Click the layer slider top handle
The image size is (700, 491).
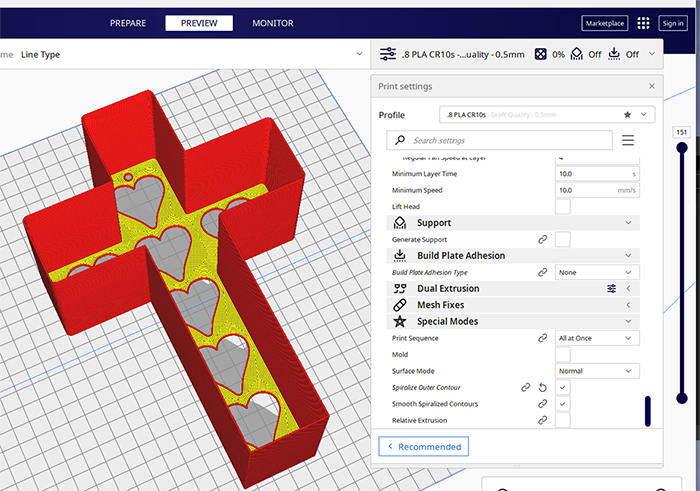(682, 147)
